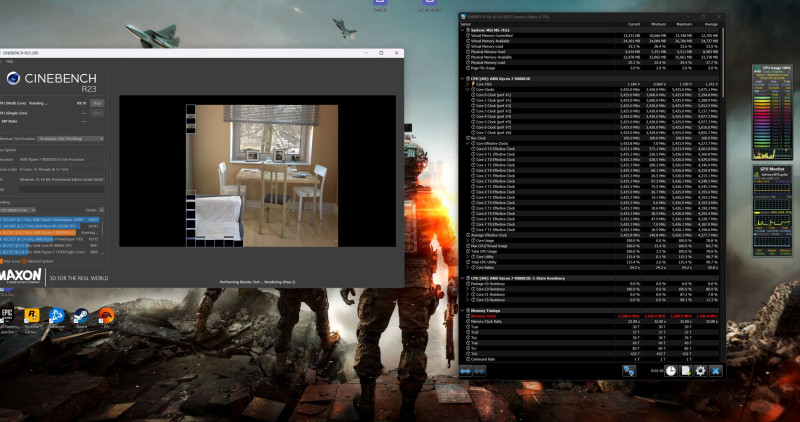800x422 pixels.
Task: Select the Average Effective Clock row
Action: [590, 235]
